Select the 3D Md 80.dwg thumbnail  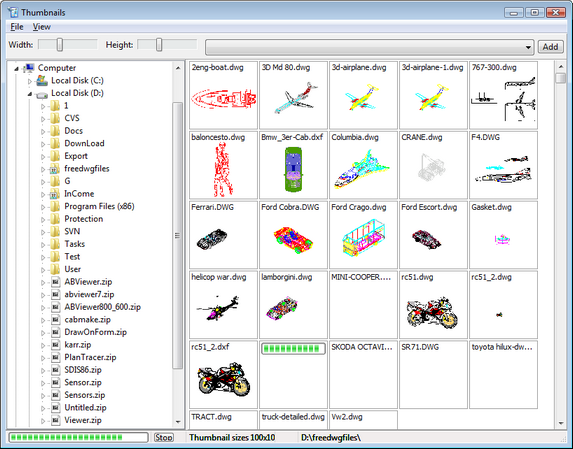click(x=293, y=95)
